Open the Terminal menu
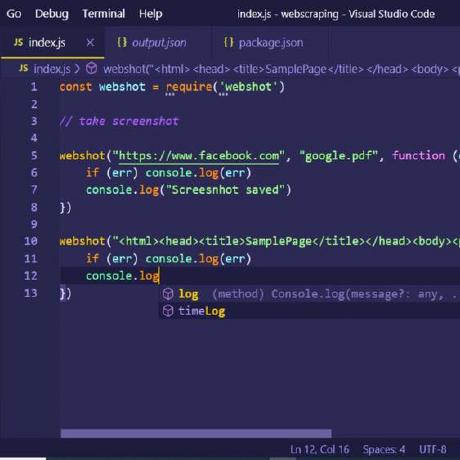Image resolution: width=460 pixels, height=460 pixels. [x=104, y=14]
